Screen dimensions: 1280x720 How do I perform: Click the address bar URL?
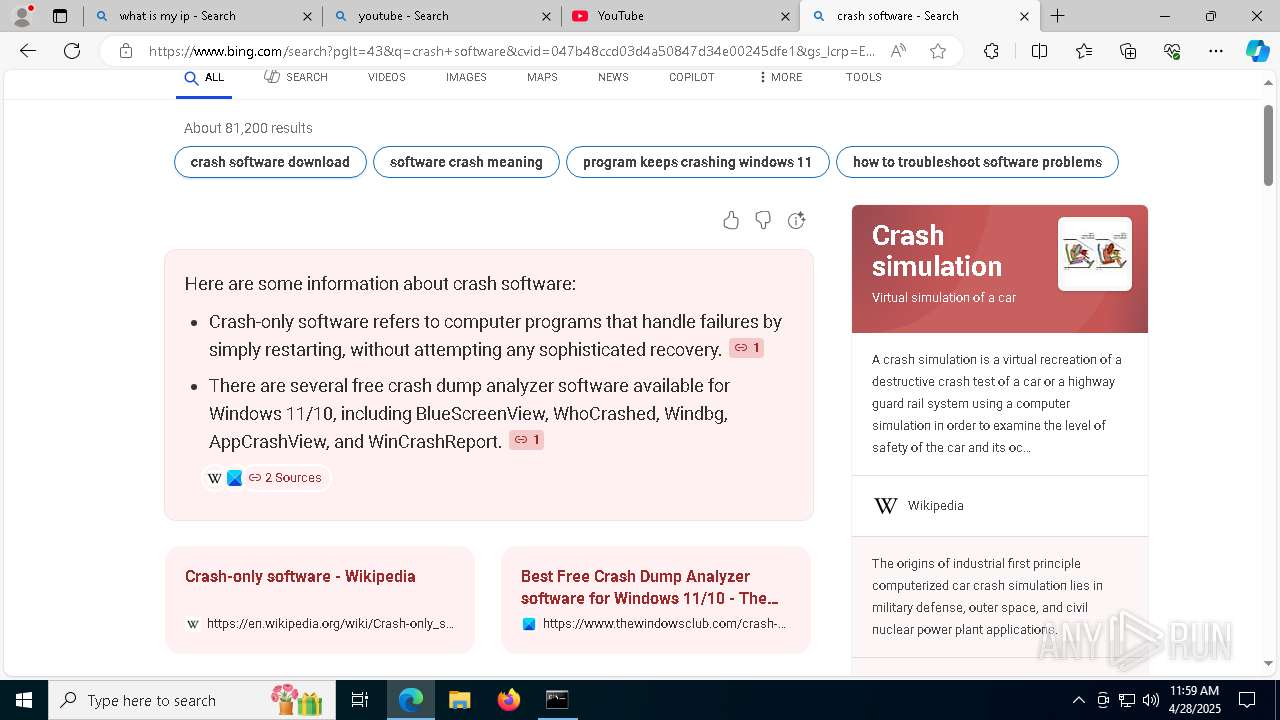coord(510,51)
